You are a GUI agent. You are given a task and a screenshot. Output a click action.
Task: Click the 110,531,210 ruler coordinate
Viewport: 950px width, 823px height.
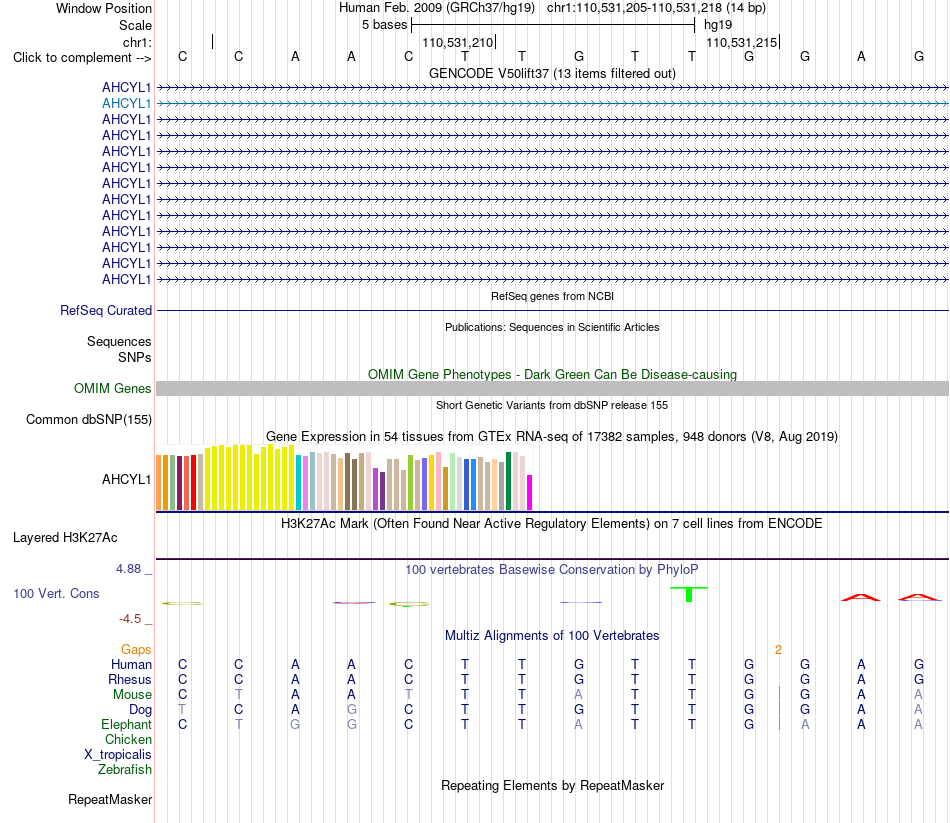[457, 42]
